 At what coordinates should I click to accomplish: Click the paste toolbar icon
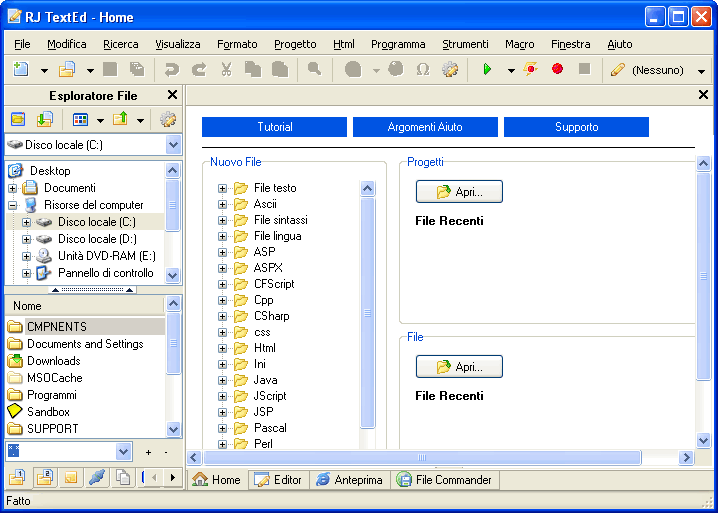click(280, 70)
